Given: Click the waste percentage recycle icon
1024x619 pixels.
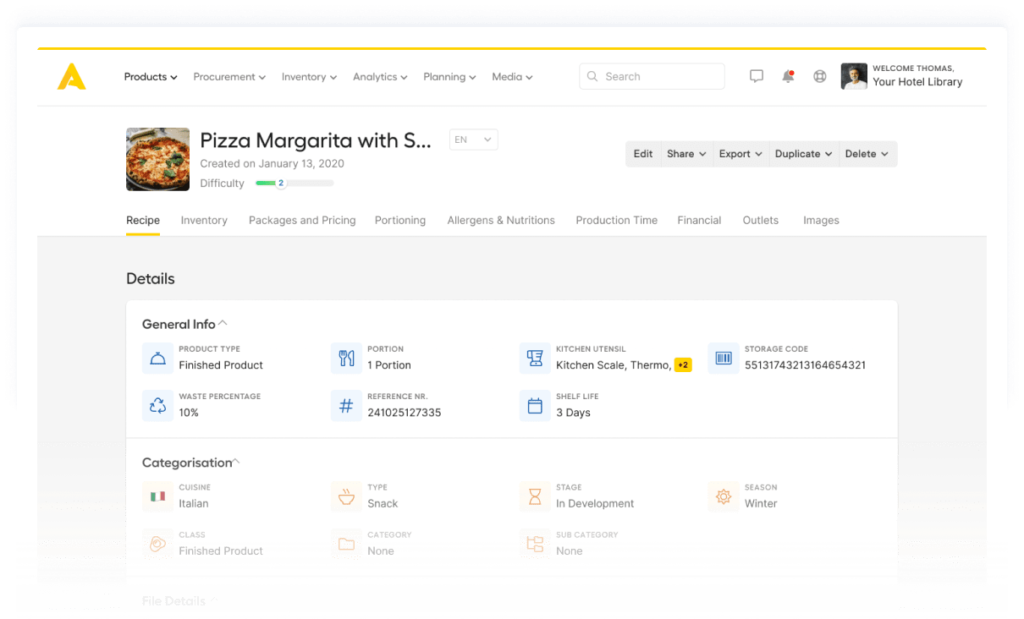Looking at the screenshot, I should [x=157, y=405].
